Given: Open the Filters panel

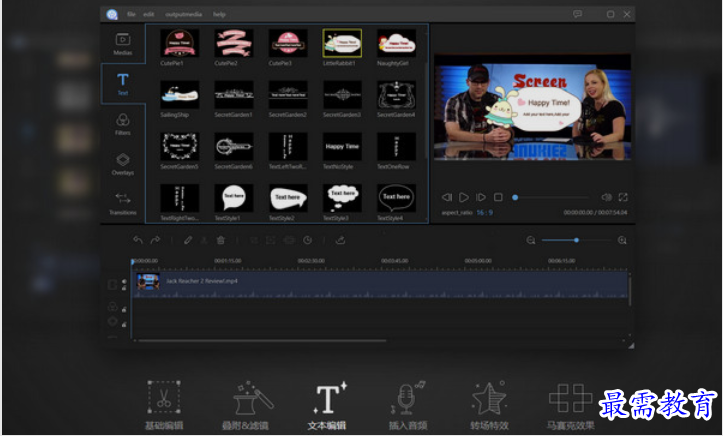Looking at the screenshot, I should 123,124.
